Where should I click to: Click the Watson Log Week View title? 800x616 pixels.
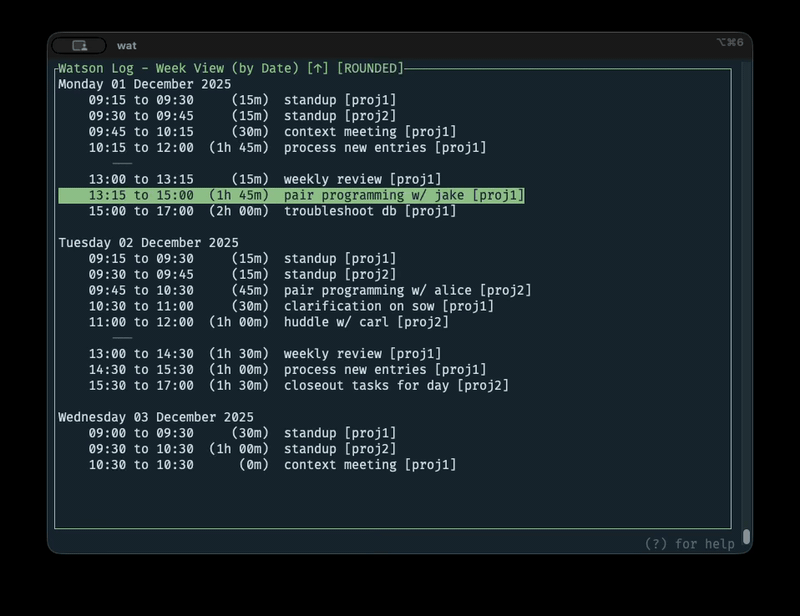(x=178, y=68)
